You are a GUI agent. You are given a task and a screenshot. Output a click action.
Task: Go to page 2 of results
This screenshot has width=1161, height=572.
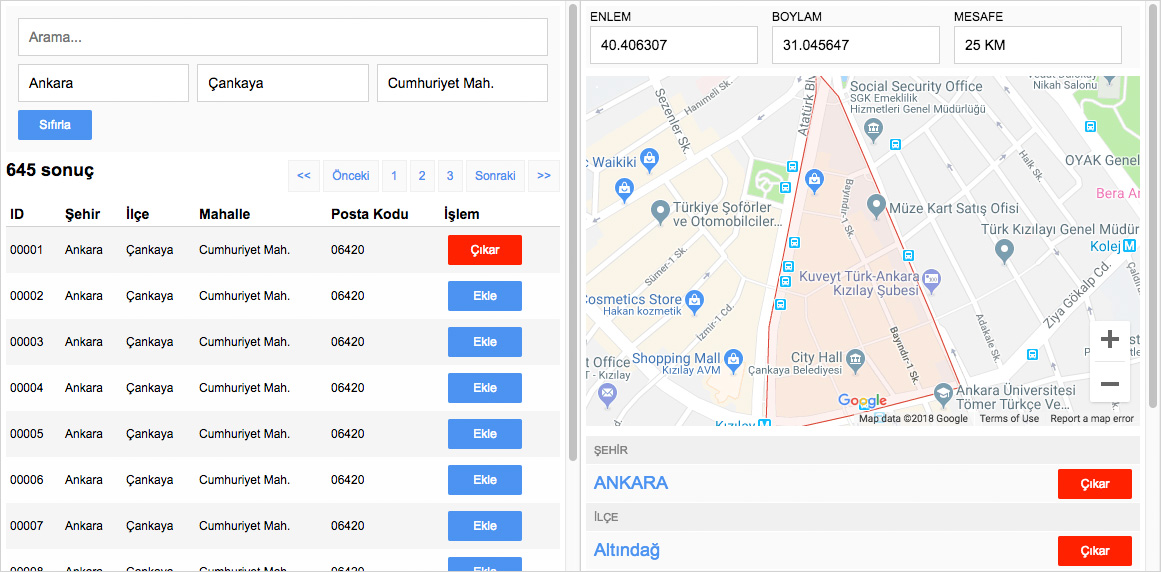(x=422, y=176)
